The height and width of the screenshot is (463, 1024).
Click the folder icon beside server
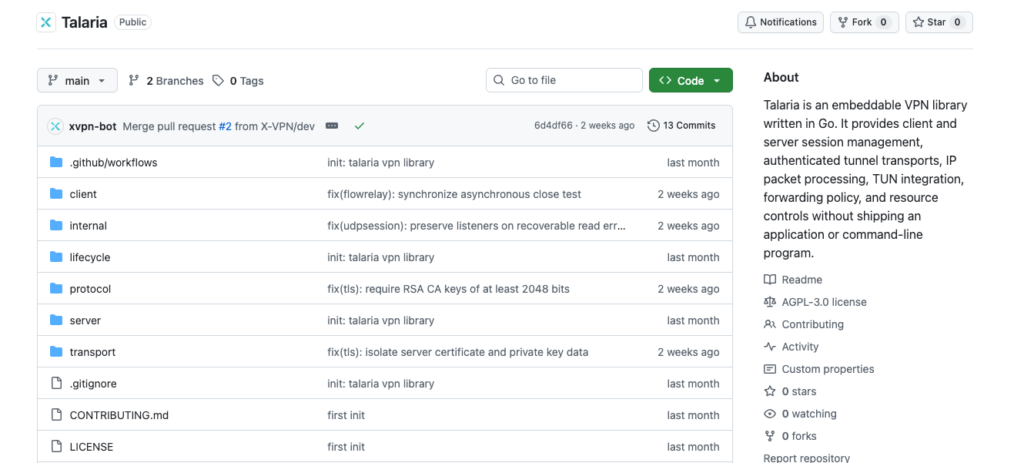click(56, 320)
